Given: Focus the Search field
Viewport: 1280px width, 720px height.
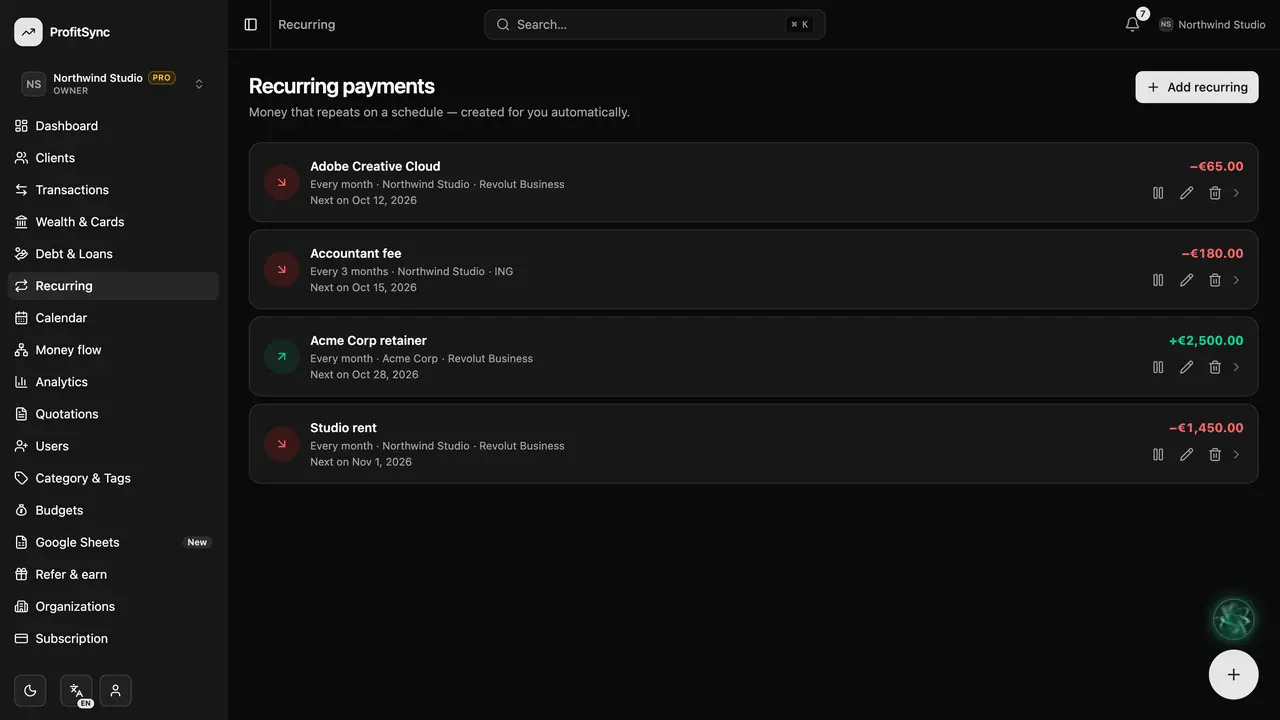Looking at the screenshot, I should 655,24.
